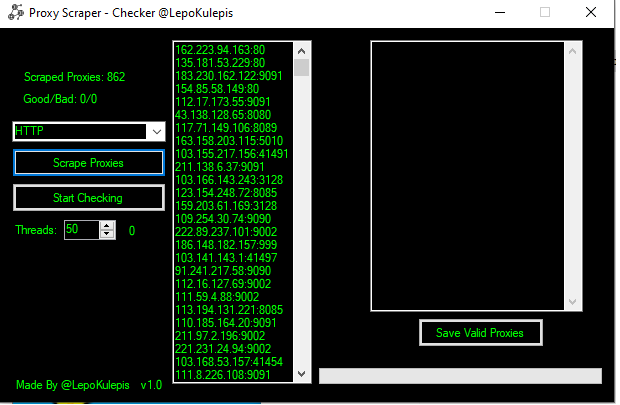The width and height of the screenshot is (620, 405).
Task: Select proxy 111.8.226.108:9091 in the list
Action: click(222, 374)
